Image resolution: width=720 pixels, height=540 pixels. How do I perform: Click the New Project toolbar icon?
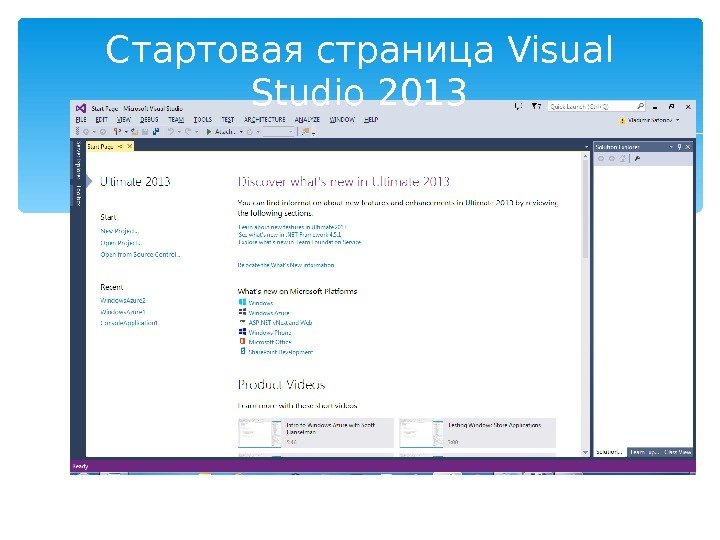118,132
